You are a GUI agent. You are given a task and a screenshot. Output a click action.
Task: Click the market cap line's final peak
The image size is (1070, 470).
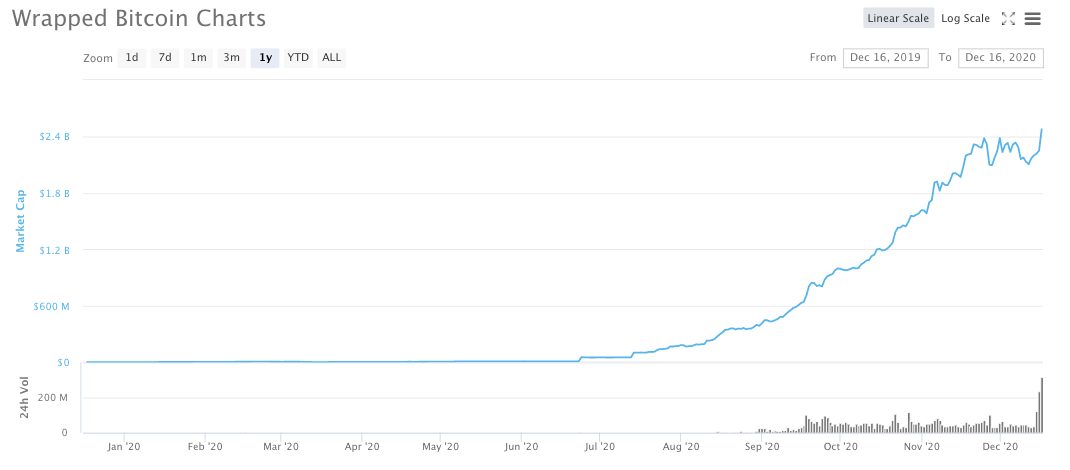[1042, 129]
